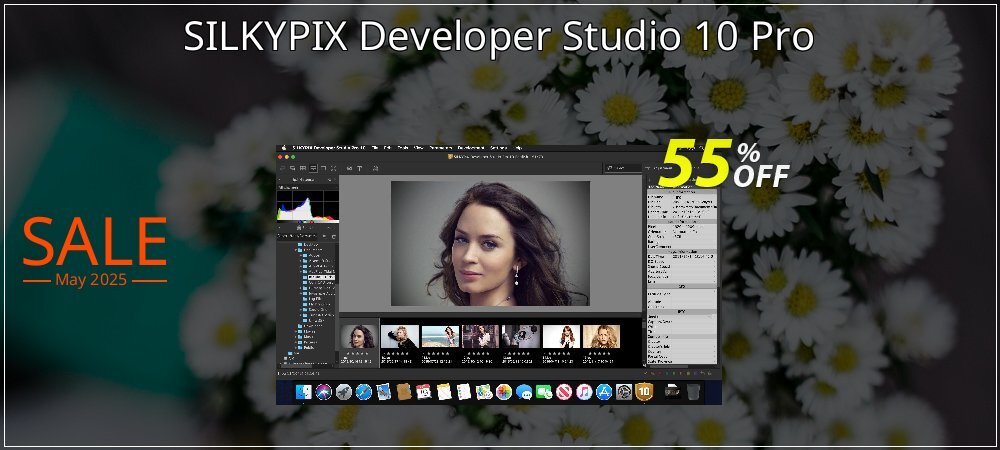This screenshot has height=450, width=1000.
Task: Open the Photos pinwheel icon in Dock
Action: [x=504, y=391]
